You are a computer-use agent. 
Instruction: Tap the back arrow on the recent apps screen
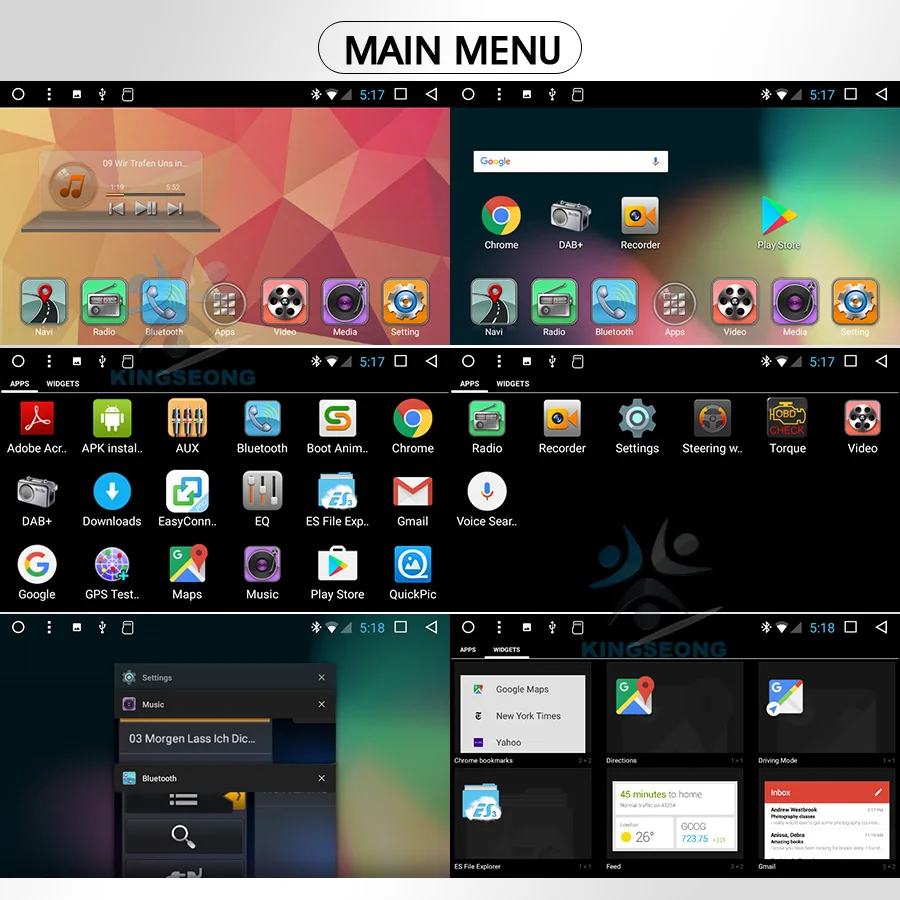pyautogui.click(x=432, y=627)
